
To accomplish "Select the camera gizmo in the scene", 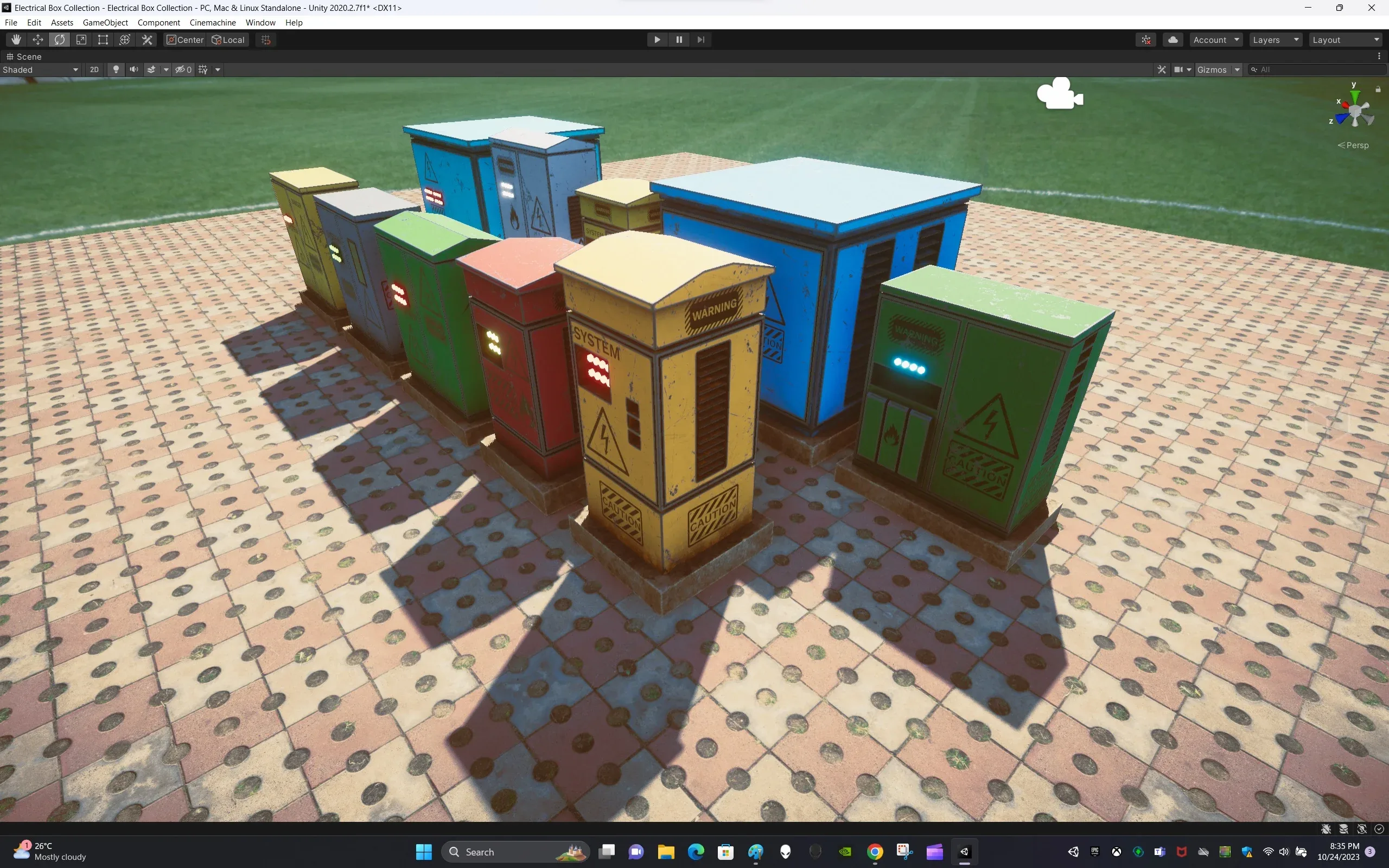I will tap(1060, 93).
